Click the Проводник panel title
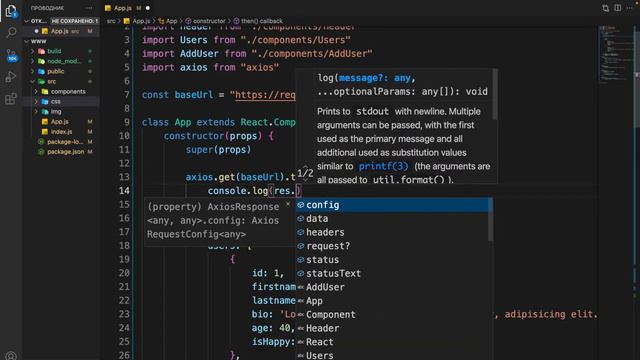Image resolution: width=640 pixels, height=360 pixels. pos(47,8)
